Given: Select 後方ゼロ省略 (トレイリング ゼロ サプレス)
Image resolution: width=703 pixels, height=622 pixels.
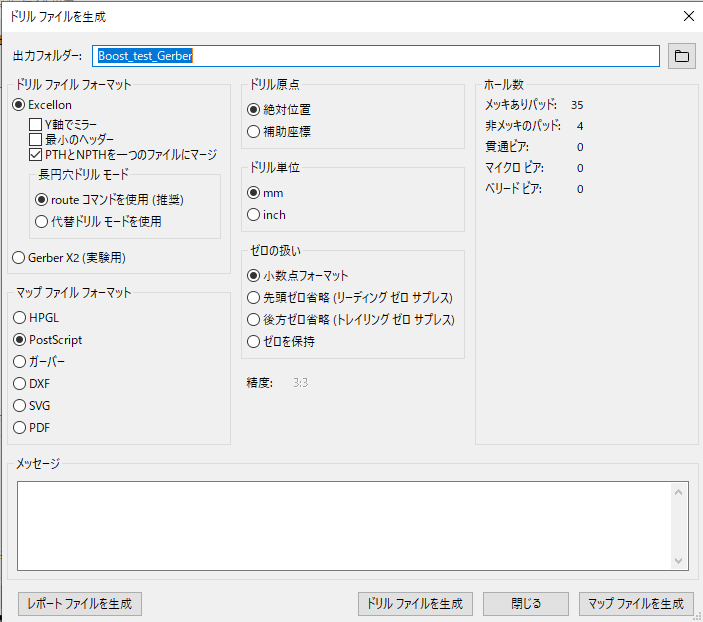Looking at the screenshot, I should click(351, 319).
